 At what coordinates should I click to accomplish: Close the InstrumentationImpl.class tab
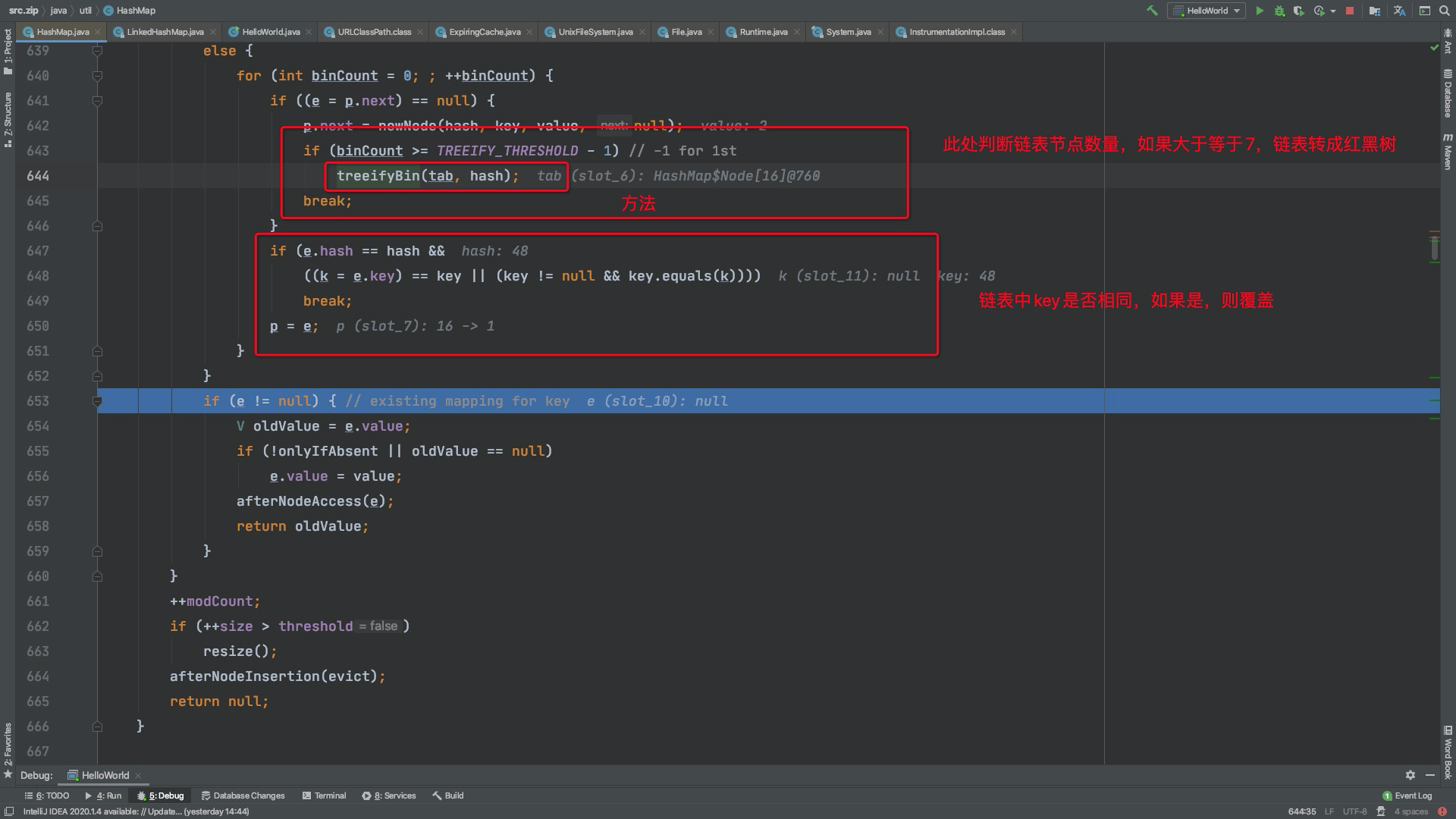click(1014, 32)
